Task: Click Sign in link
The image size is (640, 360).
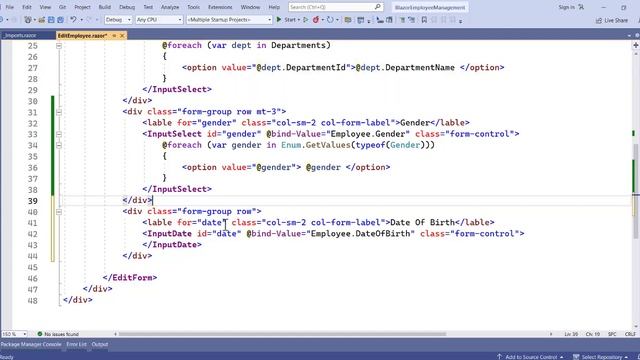Action: (x=567, y=7)
